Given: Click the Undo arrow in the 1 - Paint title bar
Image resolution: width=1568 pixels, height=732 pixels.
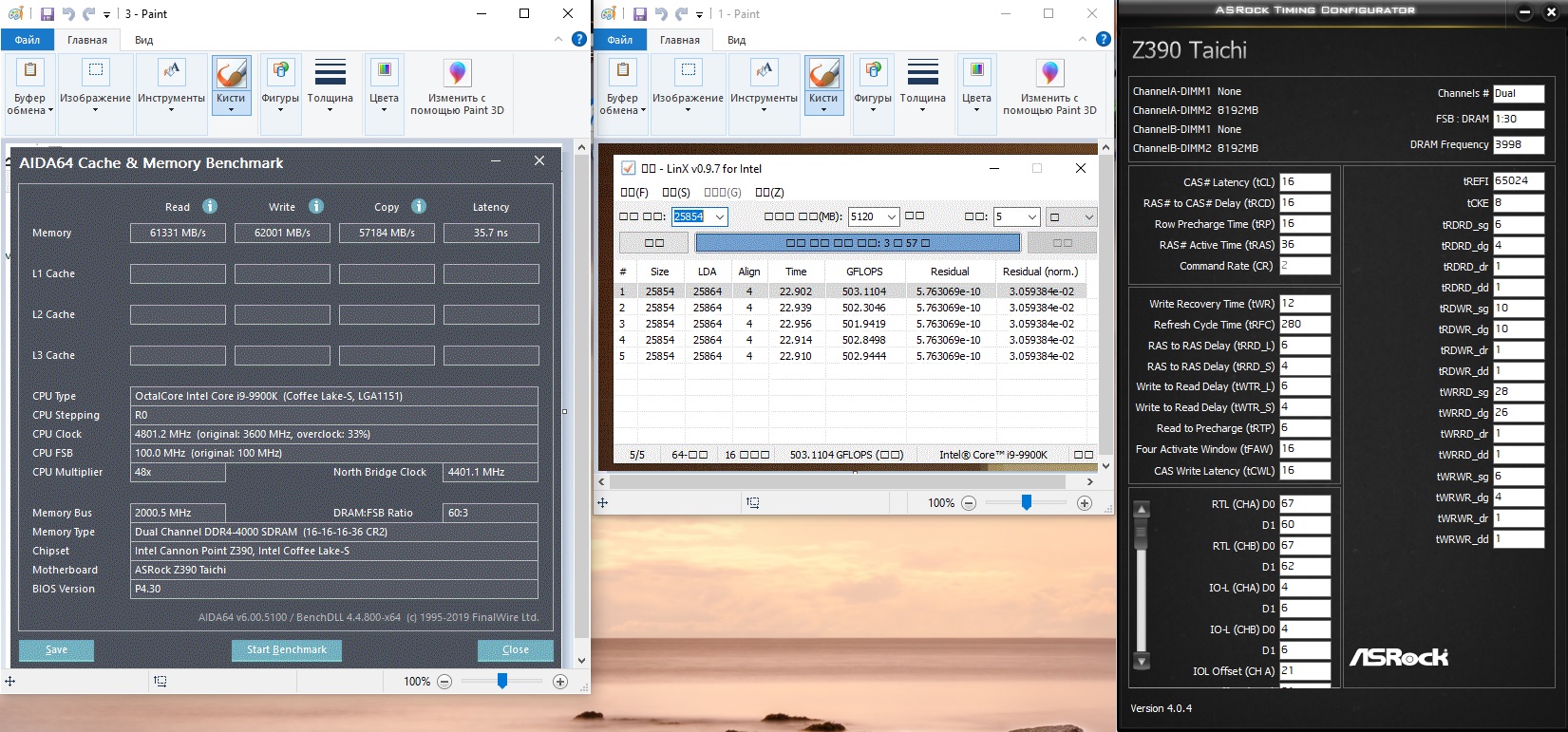Looking at the screenshot, I should (661, 14).
